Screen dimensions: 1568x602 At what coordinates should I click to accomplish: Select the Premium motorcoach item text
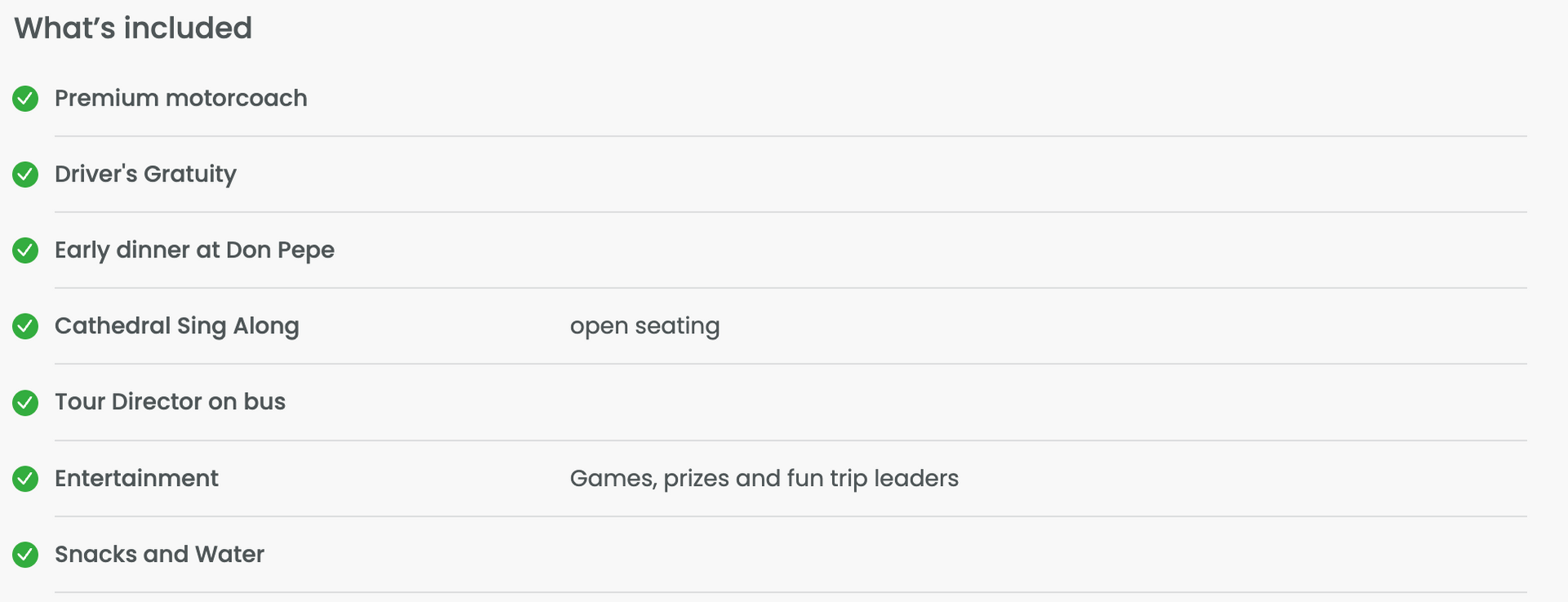180,98
